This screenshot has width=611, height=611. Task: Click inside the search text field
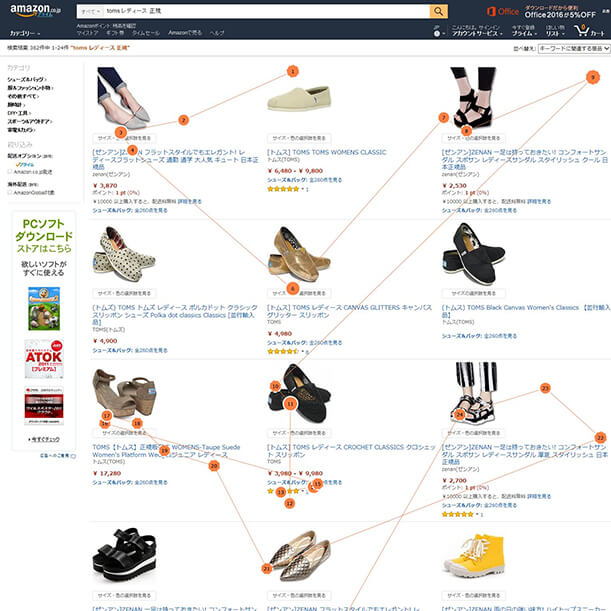(267, 11)
